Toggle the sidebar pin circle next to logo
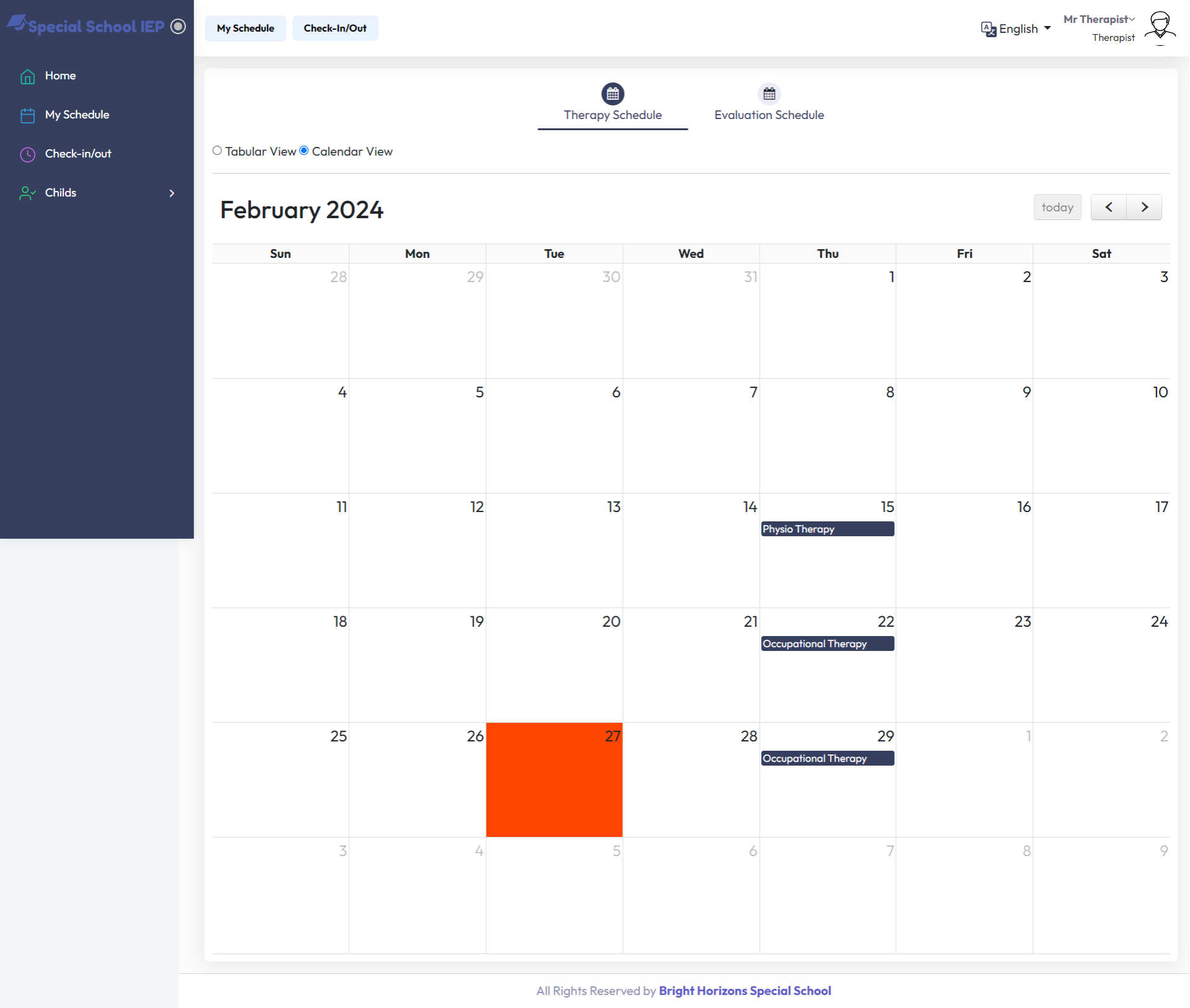1190x1008 pixels. tap(178, 27)
